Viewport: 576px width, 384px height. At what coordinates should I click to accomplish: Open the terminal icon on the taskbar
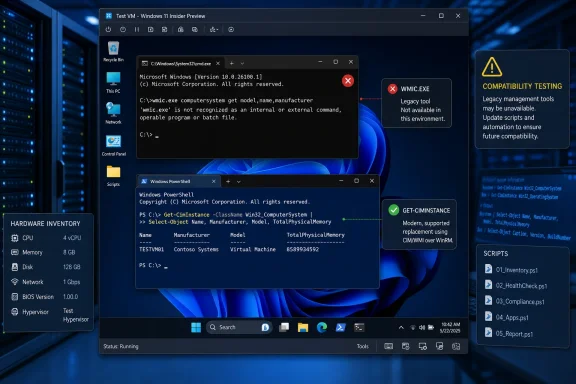click(x=359, y=327)
